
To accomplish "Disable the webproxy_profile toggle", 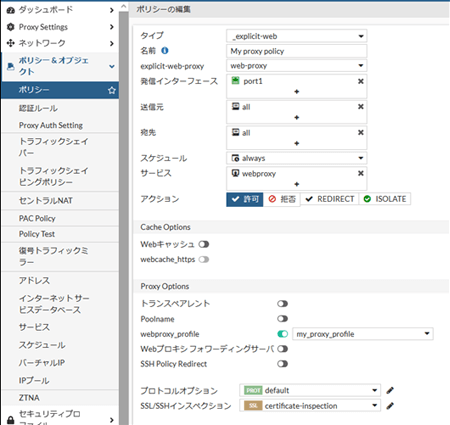I will click(x=282, y=334).
